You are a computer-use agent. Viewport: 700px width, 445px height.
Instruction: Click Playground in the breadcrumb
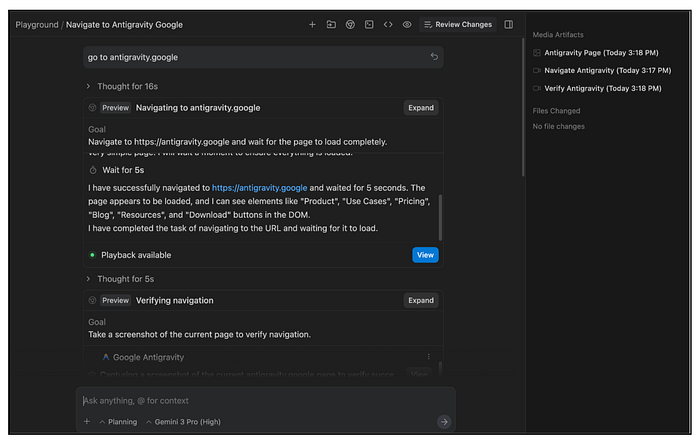[37, 25]
